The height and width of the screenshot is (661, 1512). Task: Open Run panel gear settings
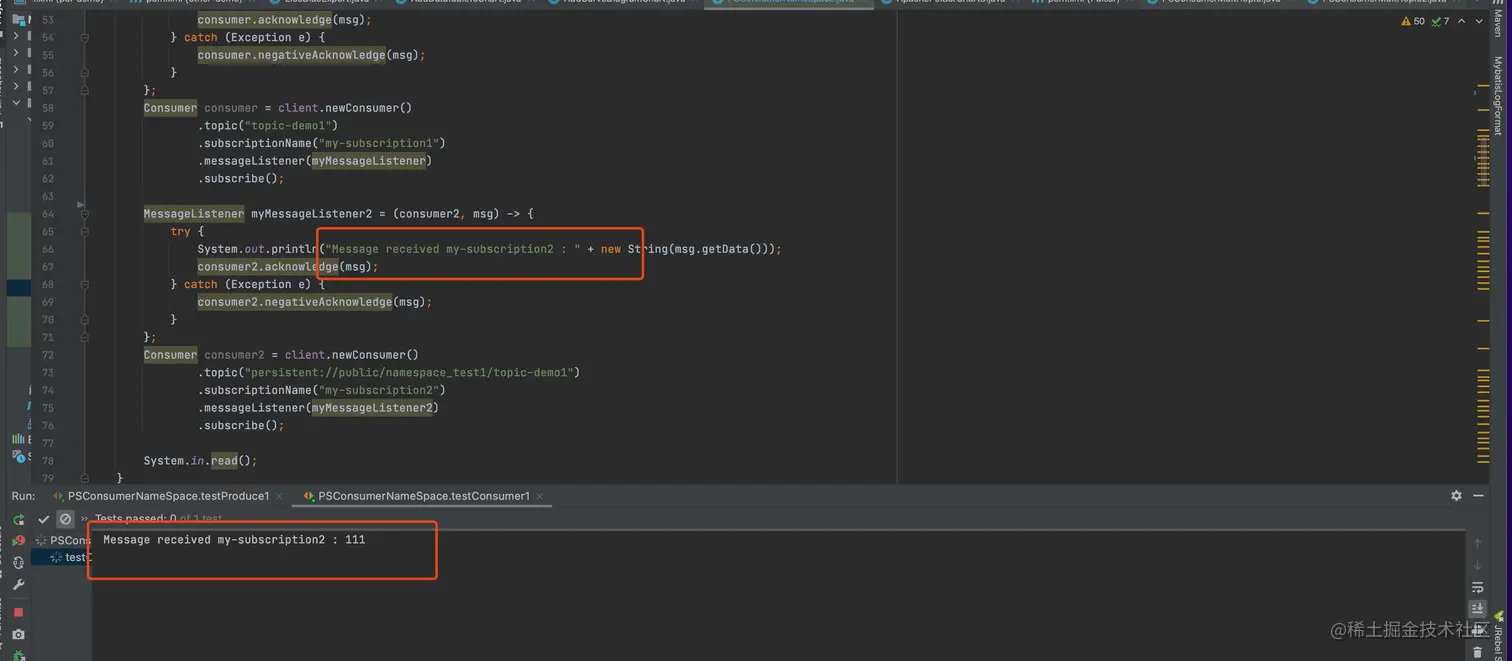1456,496
